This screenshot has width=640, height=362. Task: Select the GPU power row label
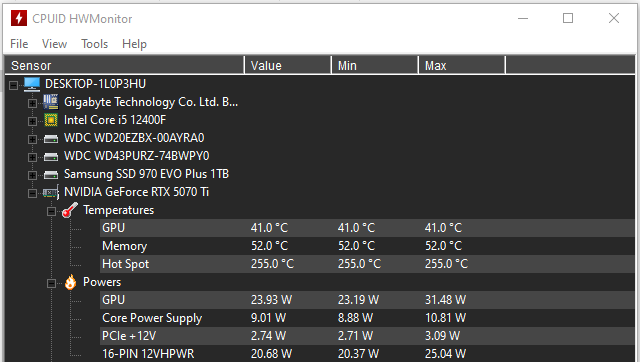[x=113, y=300]
